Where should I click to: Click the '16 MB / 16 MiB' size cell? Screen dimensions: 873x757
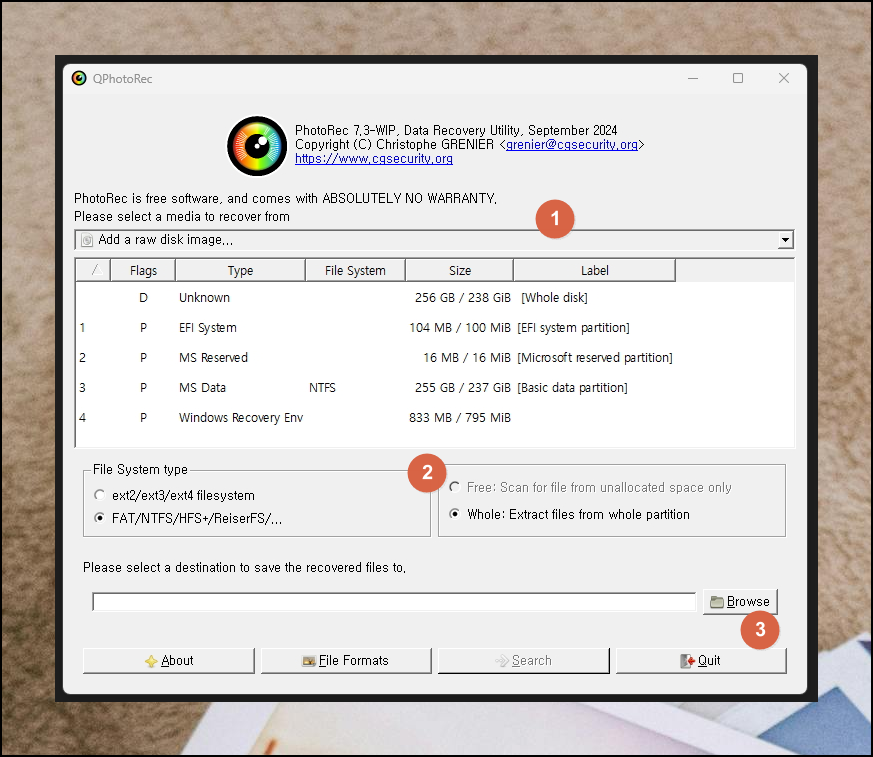coord(467,358)
